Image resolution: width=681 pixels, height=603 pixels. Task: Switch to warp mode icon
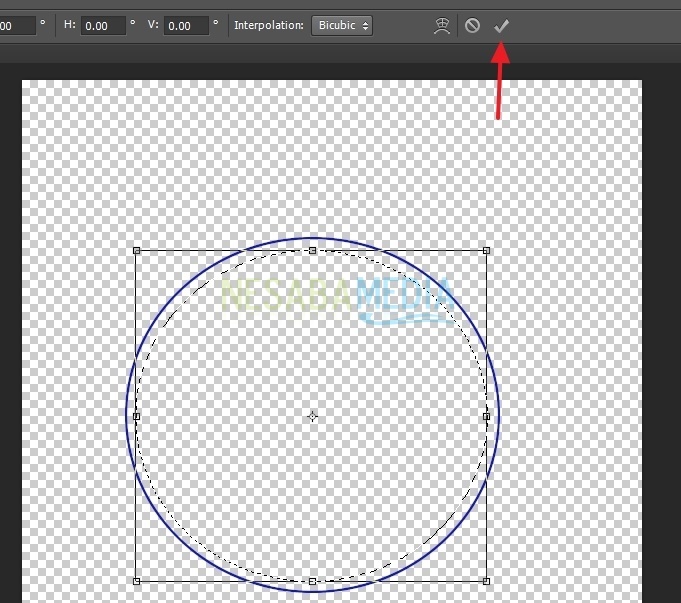tap(442, 26)
